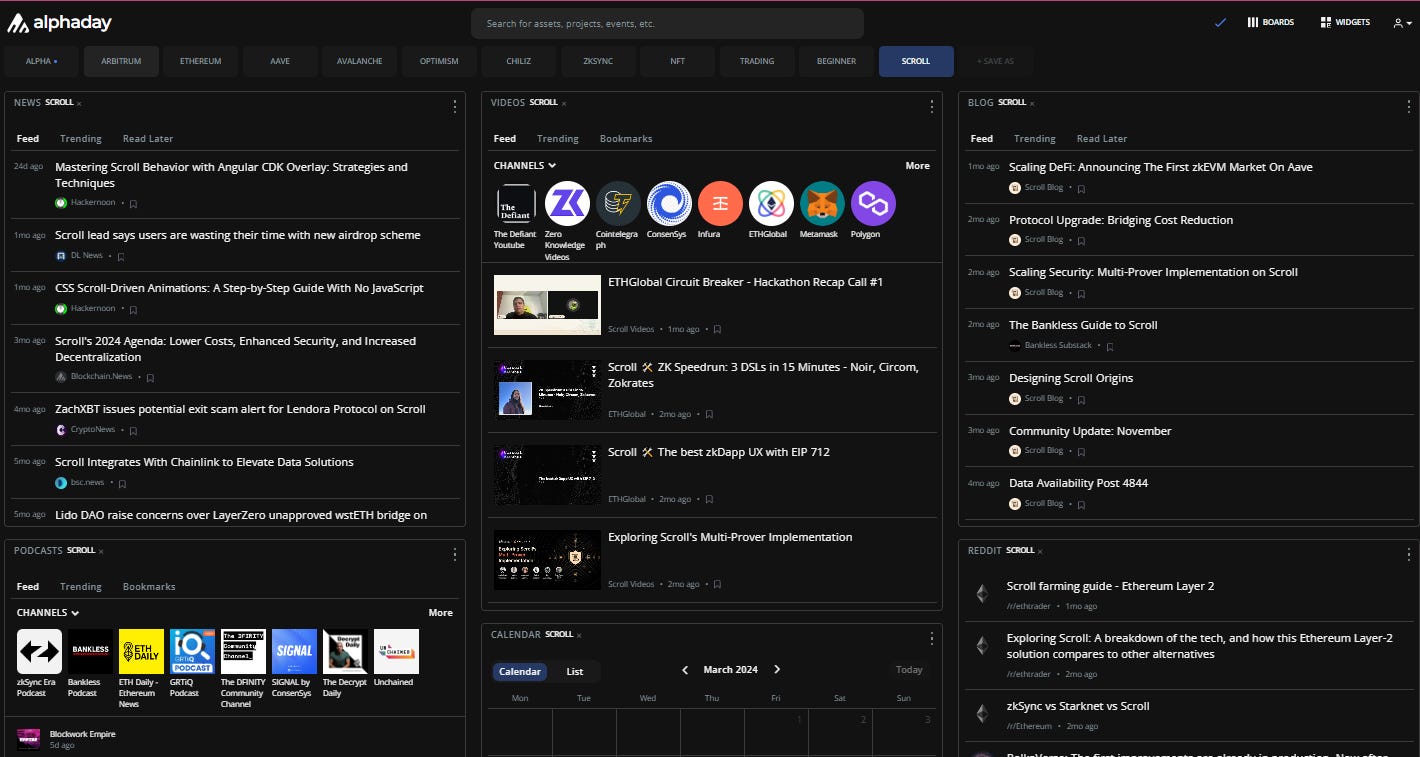Open News Trending tab
Viewport: 1420px width, 757px height.
(81, 139)
